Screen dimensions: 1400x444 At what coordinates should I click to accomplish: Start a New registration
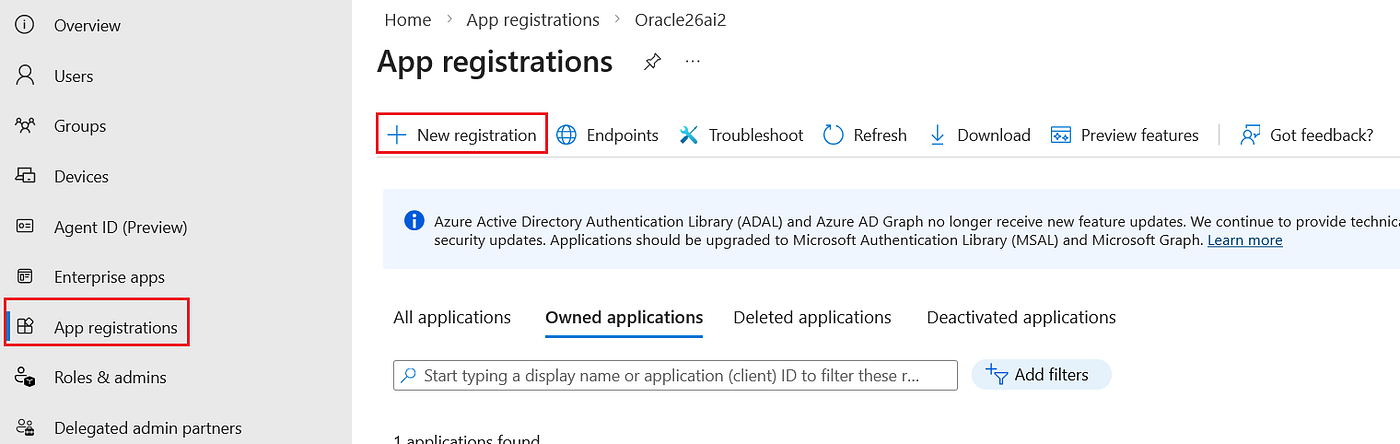coord(462,135)
